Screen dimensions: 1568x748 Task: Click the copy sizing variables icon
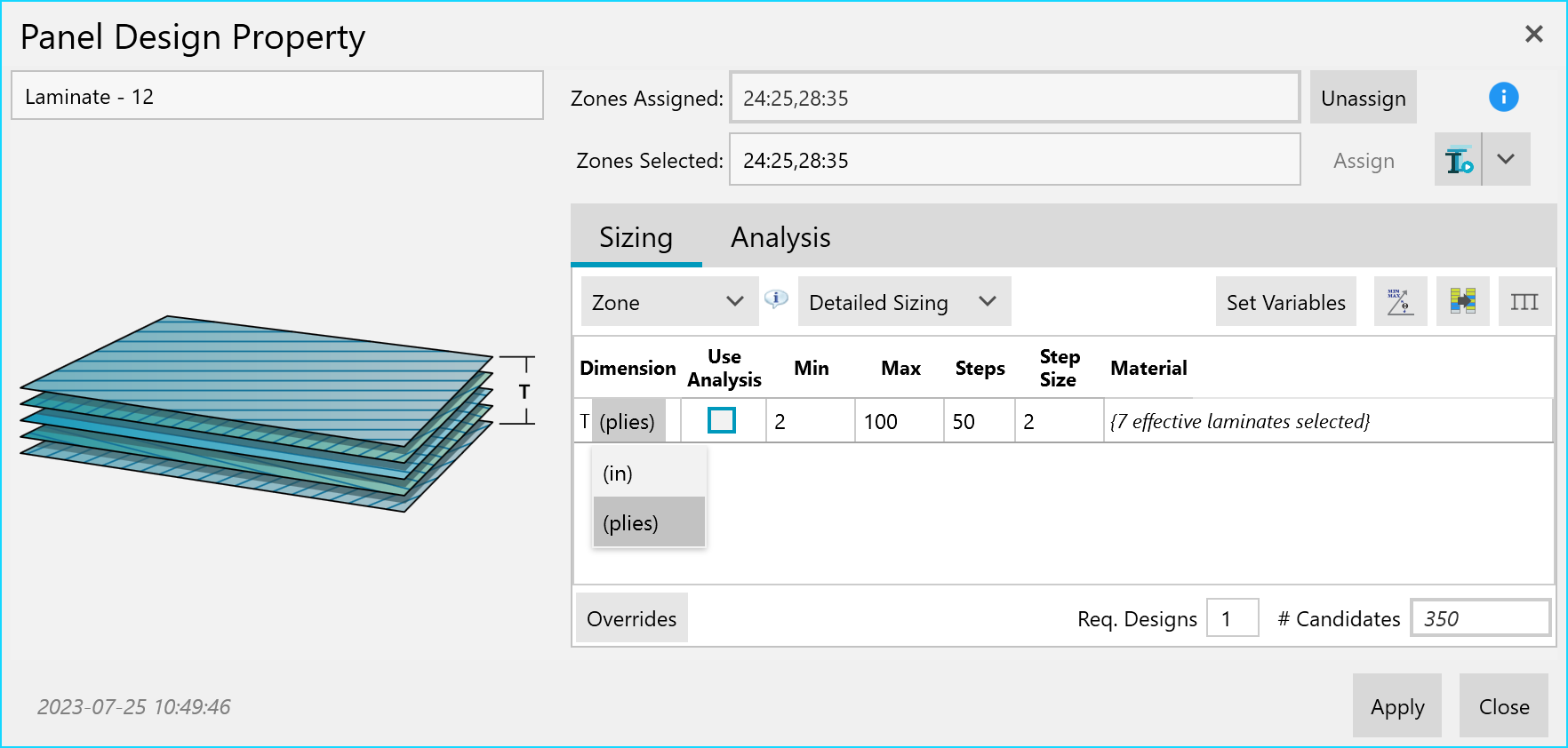click(x=1462, y=302)
